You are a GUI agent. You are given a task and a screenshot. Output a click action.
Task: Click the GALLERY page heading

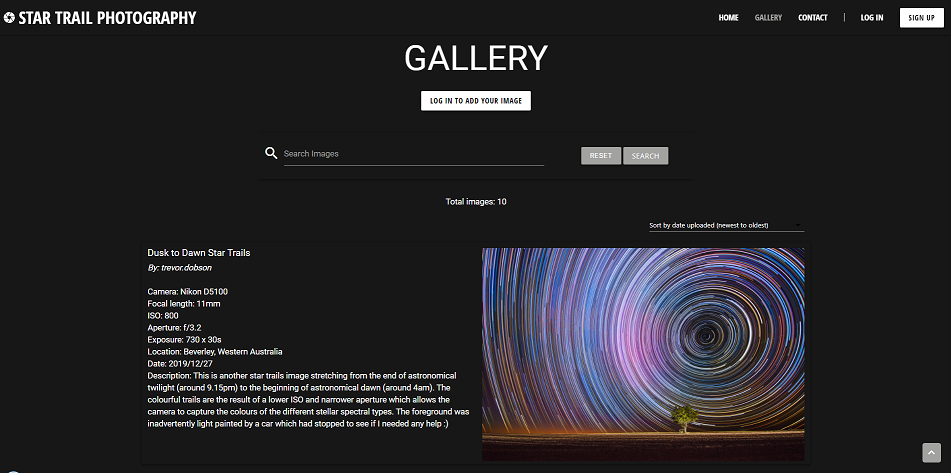coord(476,59)
